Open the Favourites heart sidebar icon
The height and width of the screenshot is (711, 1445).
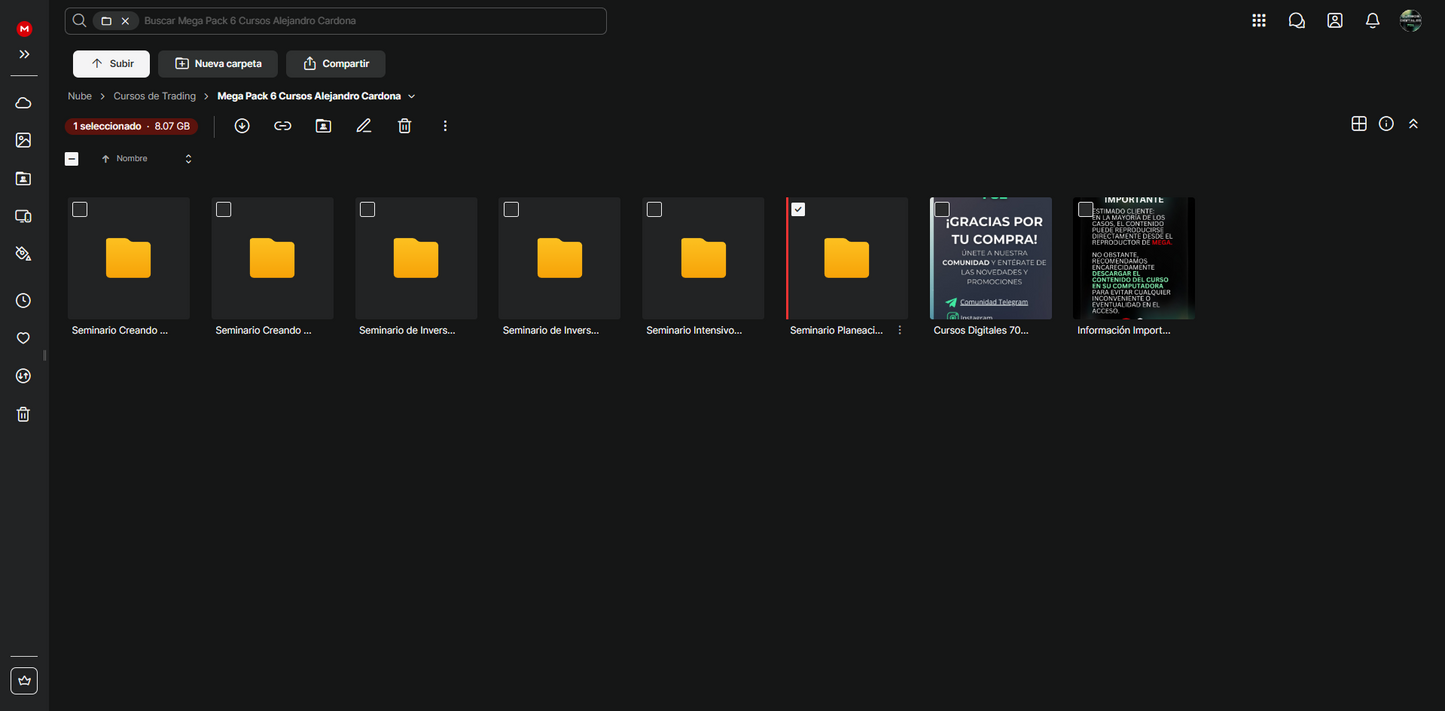(24, 338)
